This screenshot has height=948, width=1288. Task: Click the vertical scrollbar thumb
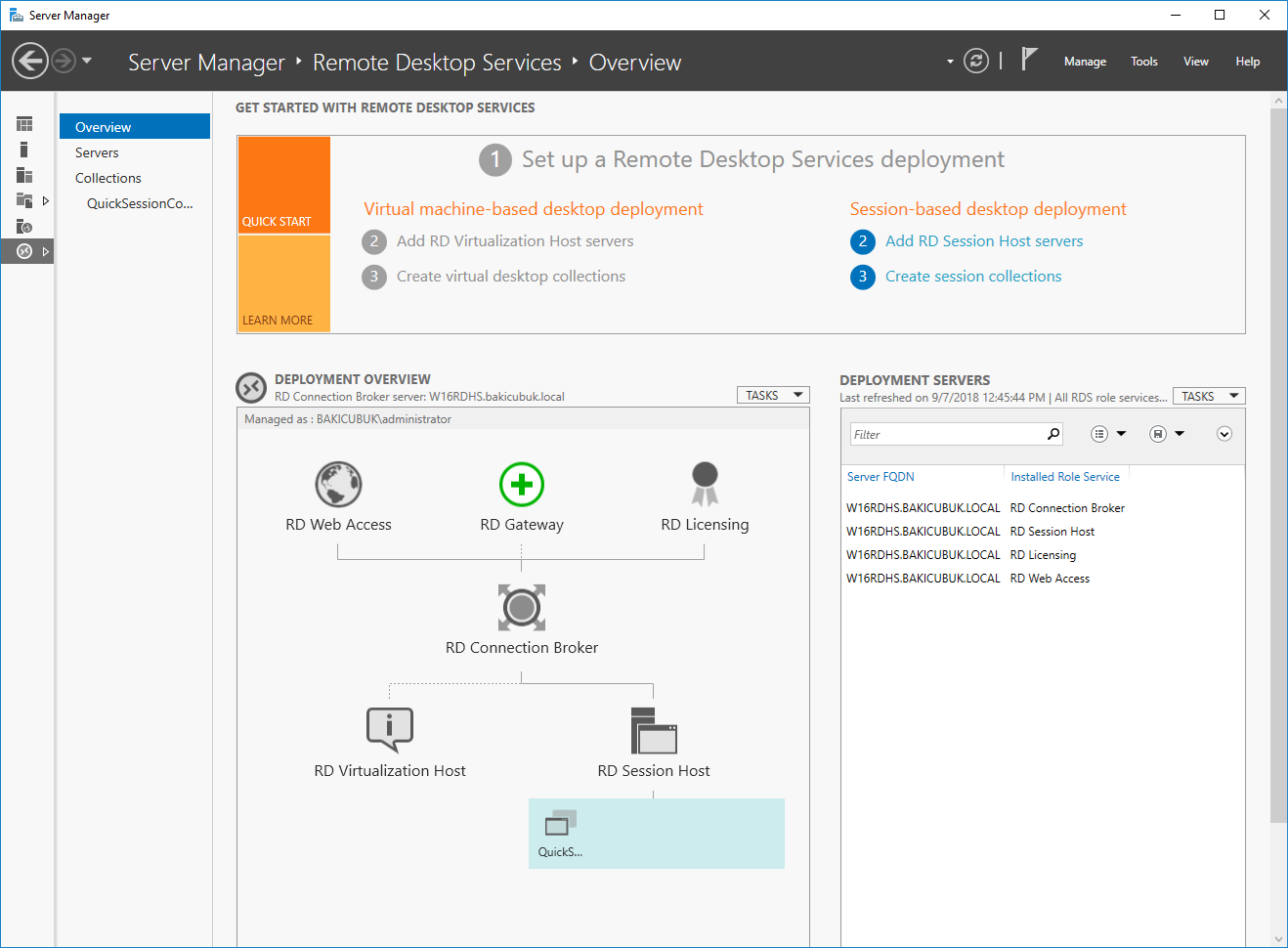tap(1278, 465)
